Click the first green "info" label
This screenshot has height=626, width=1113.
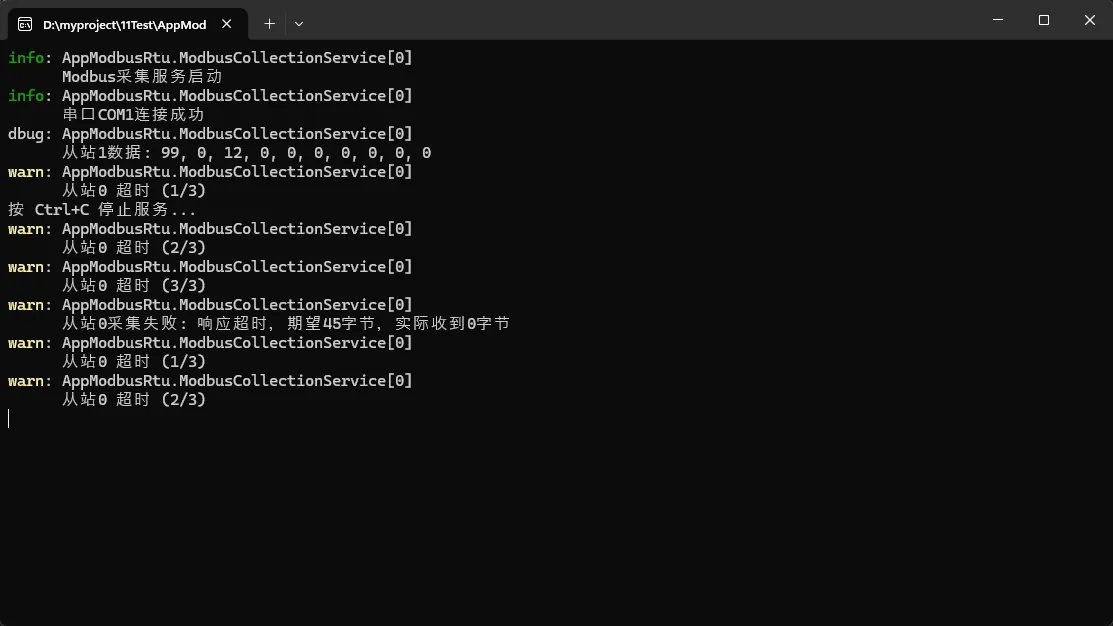[26, 58]
